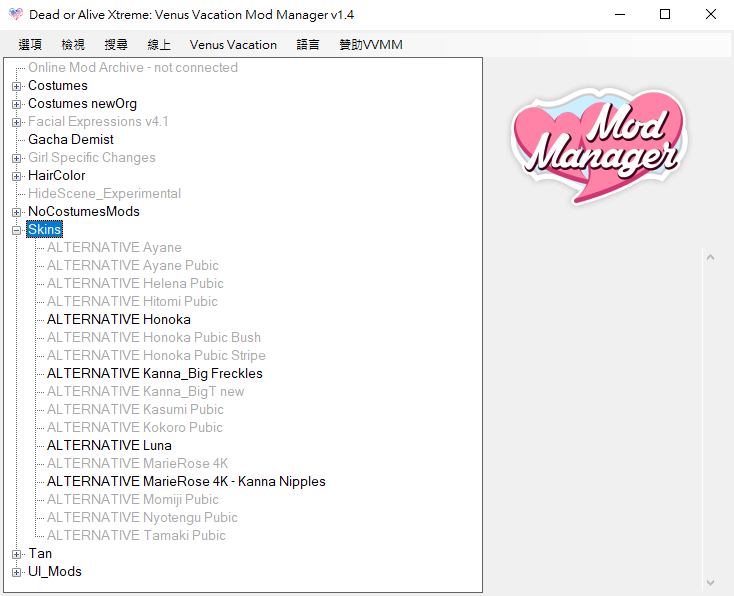This screenshot has width=734, height=596.
Task: Expand the UI_Mods tree node
Action: pyautogui.click(x=17, y=572)
